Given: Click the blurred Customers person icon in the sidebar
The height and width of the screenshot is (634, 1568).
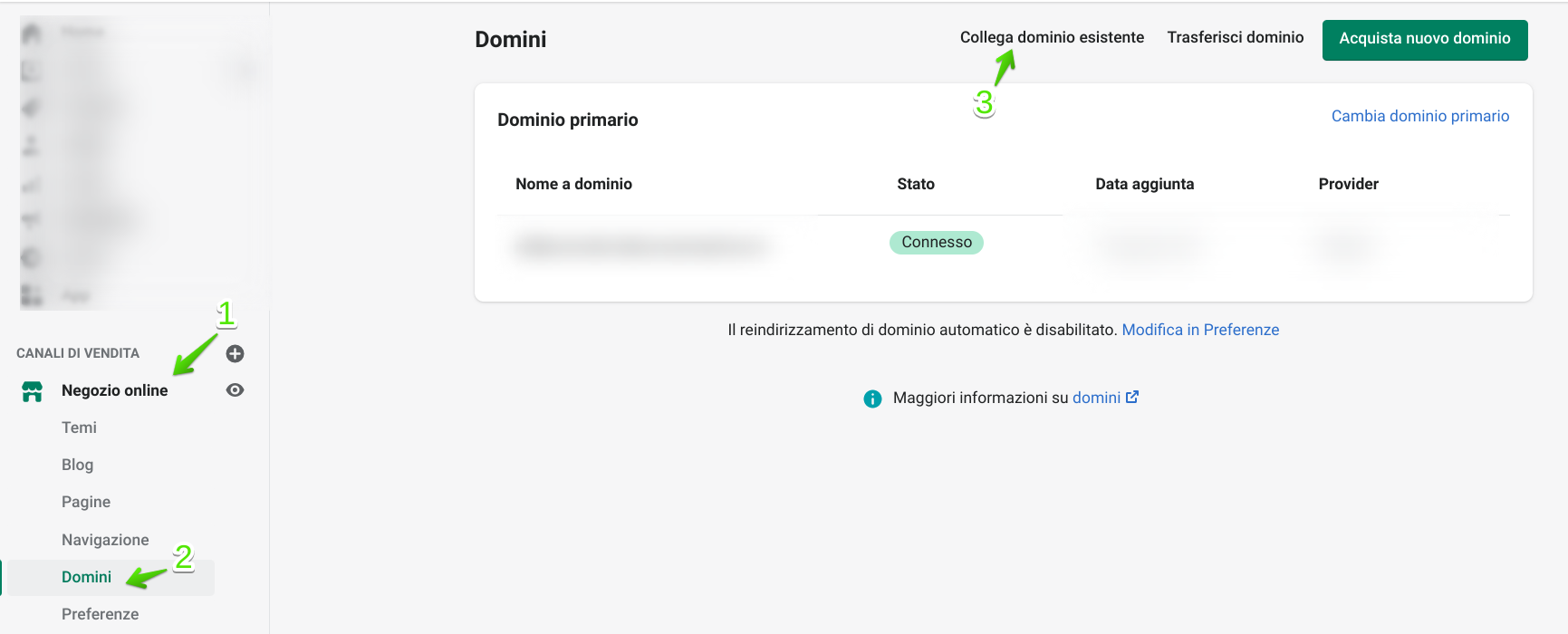Looking at the screenshot, I should [32, 145].
